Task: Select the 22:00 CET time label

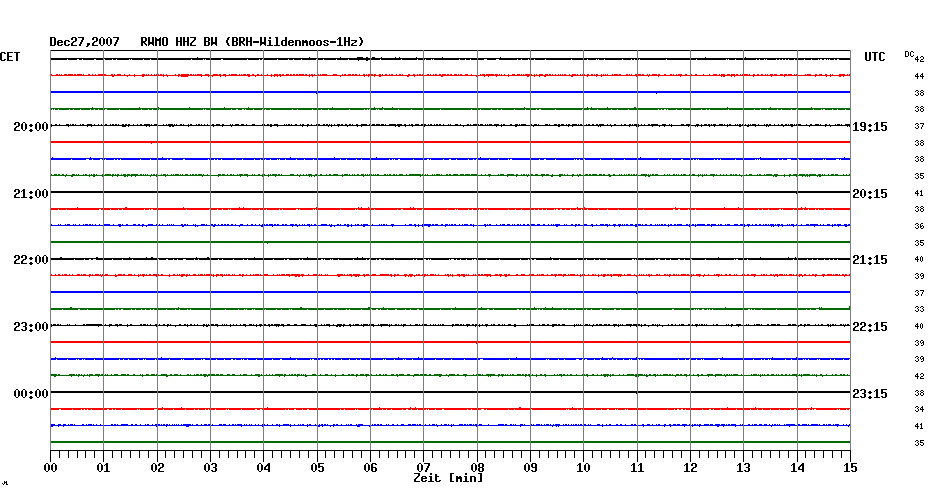Action: [x=31, y=260]
